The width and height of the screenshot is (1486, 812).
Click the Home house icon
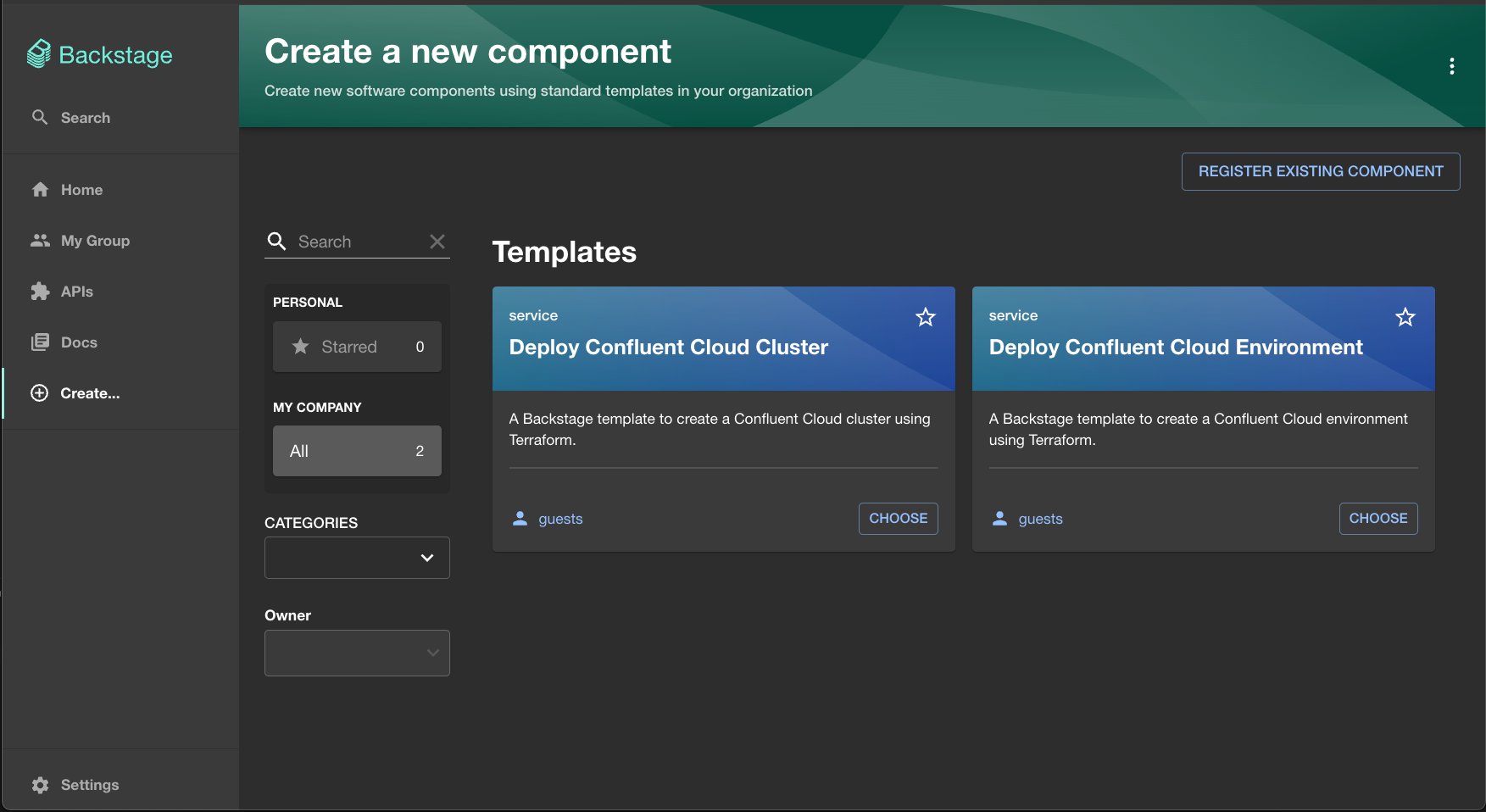coord(40,190)
